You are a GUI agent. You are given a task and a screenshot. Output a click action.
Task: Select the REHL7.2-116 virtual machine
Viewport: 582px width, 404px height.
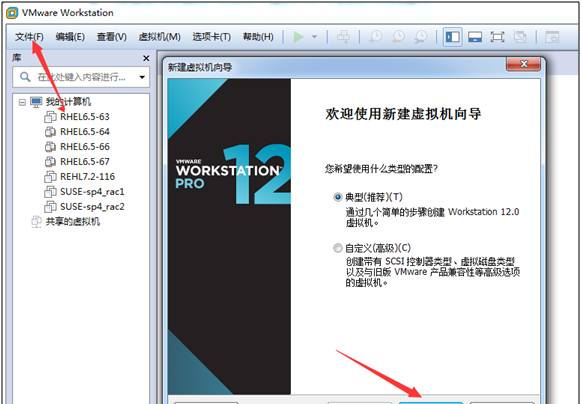[x=88, y=177]
